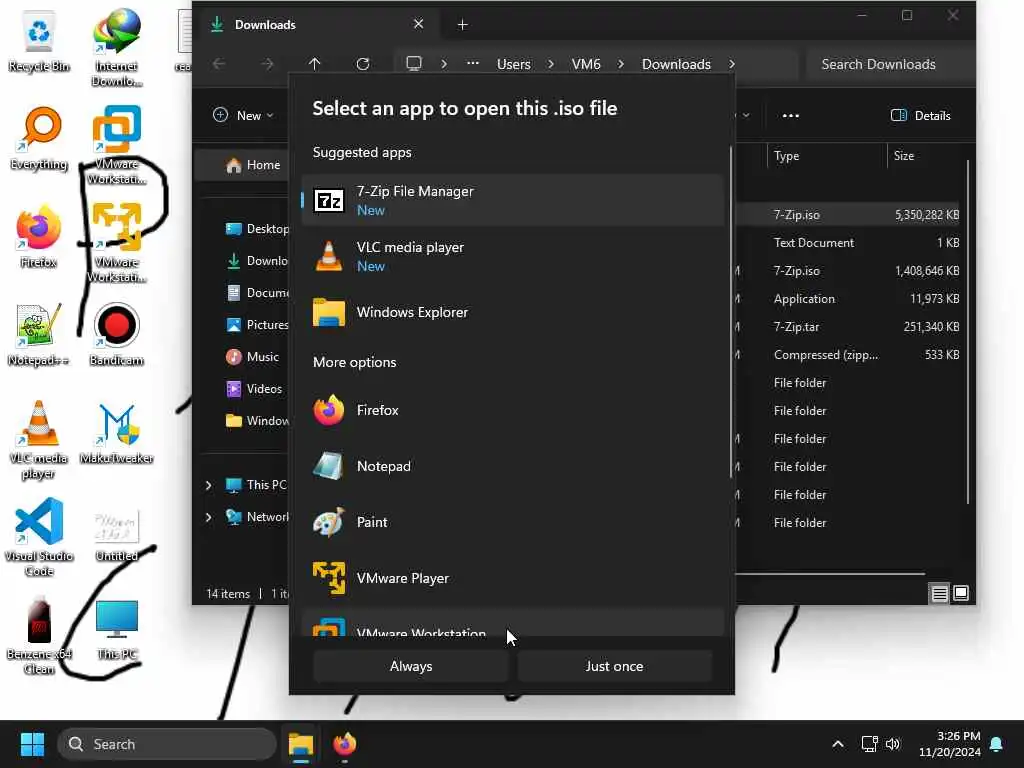Click the taskbar Search box
The image size is (1024, 768).
coord(167,744)
